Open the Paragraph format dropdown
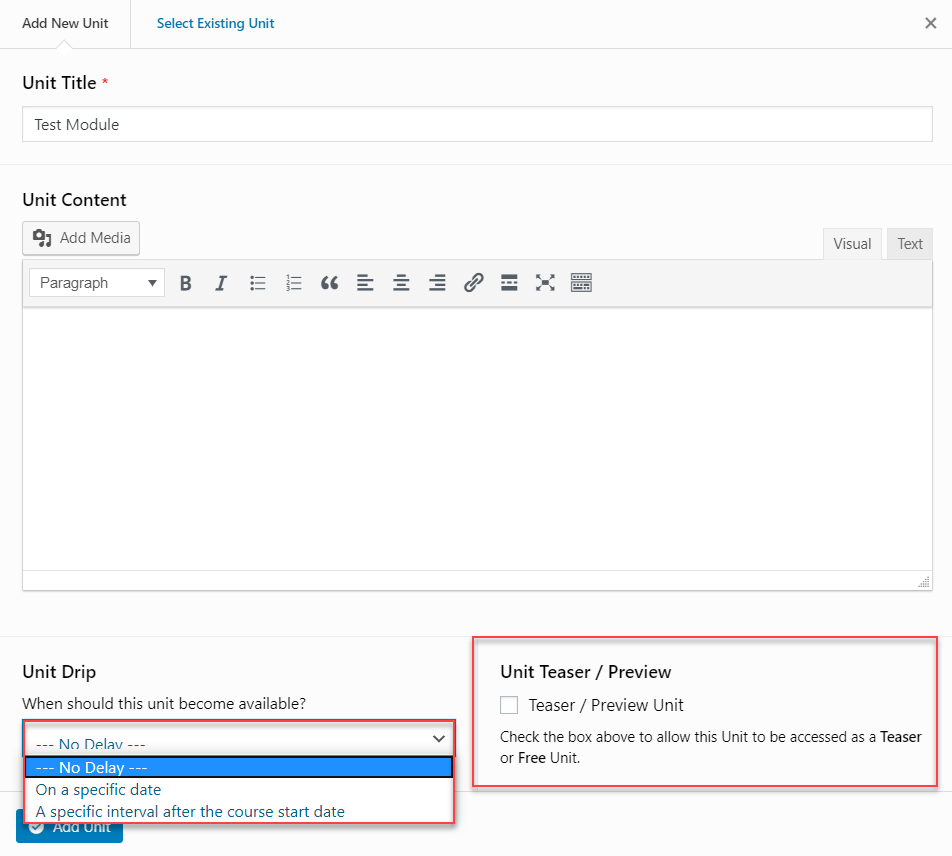 (97, 283)
